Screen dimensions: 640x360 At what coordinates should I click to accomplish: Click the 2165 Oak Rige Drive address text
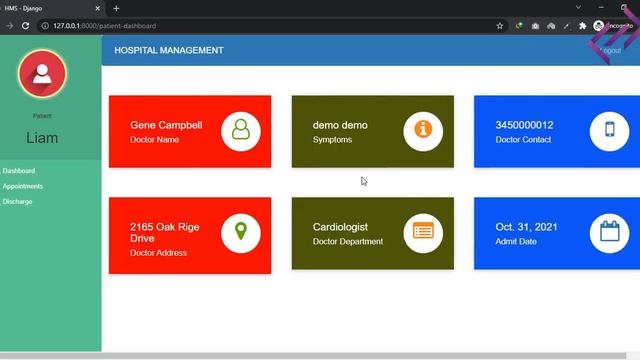click(x=165, y=233)
